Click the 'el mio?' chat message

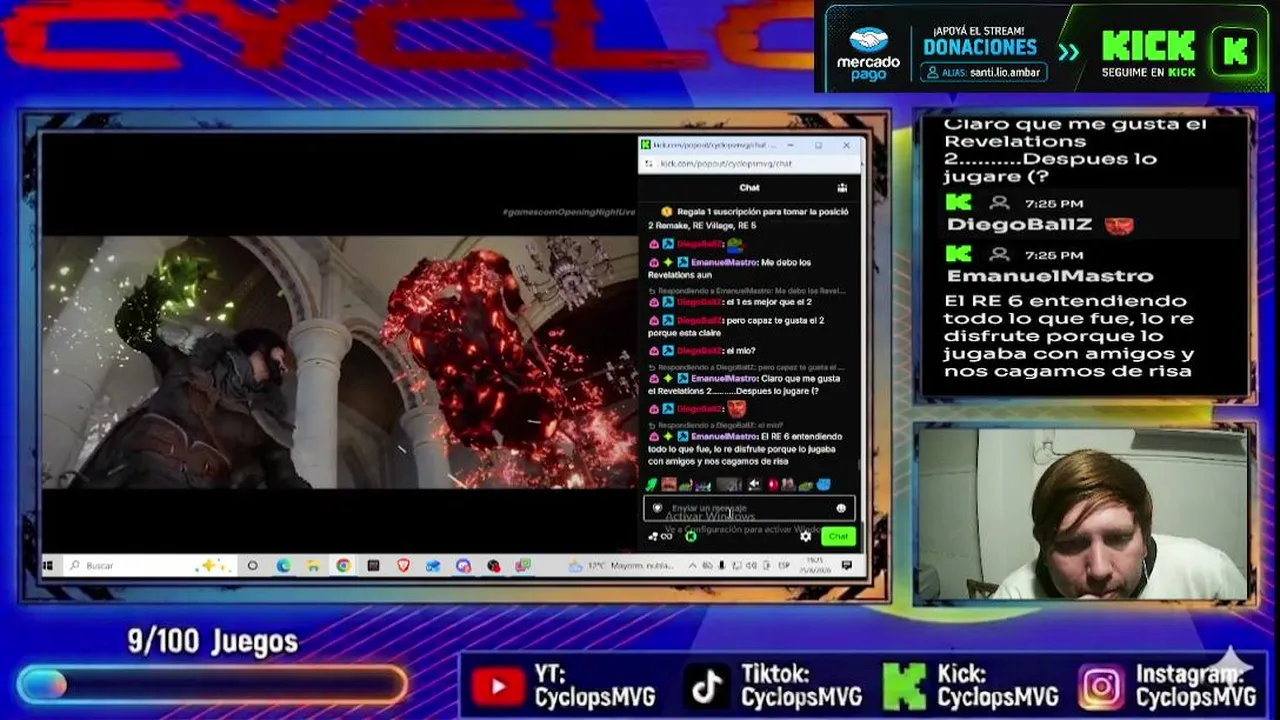pos(702,351)
